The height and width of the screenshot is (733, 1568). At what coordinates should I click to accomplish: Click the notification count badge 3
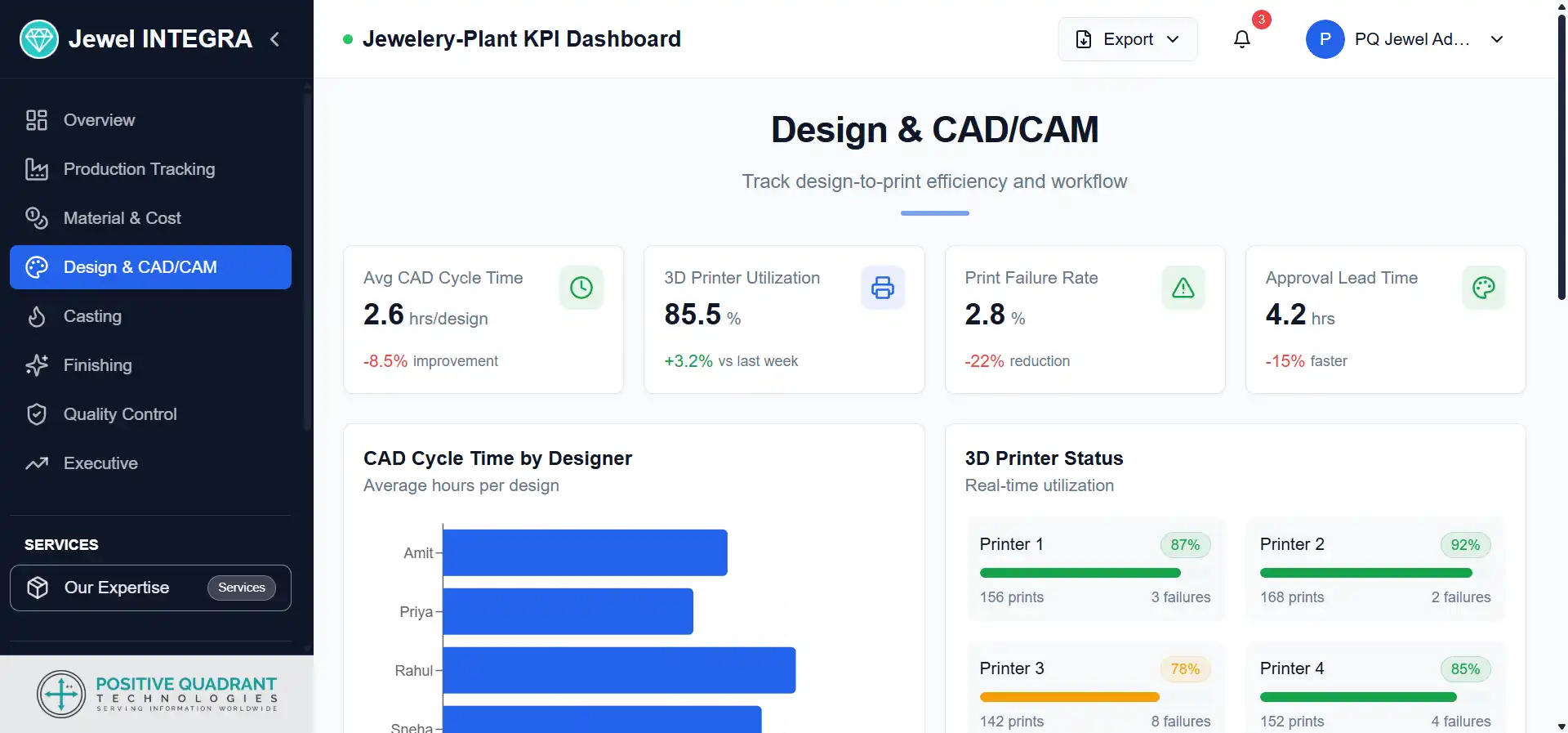[1262, 20]
